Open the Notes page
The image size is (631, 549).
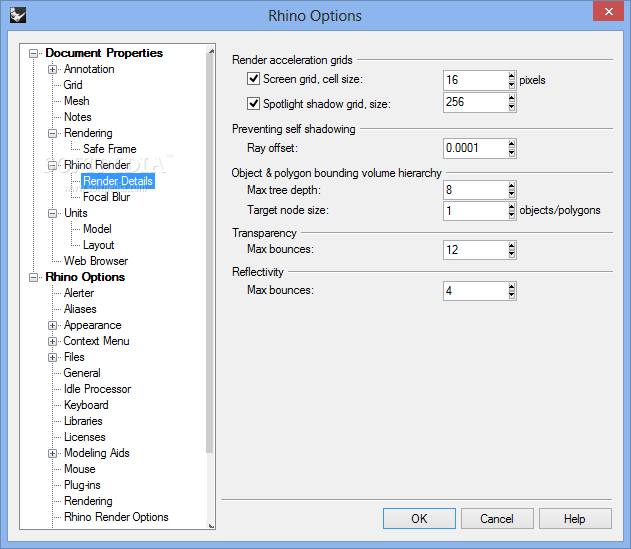pos(78,117)
